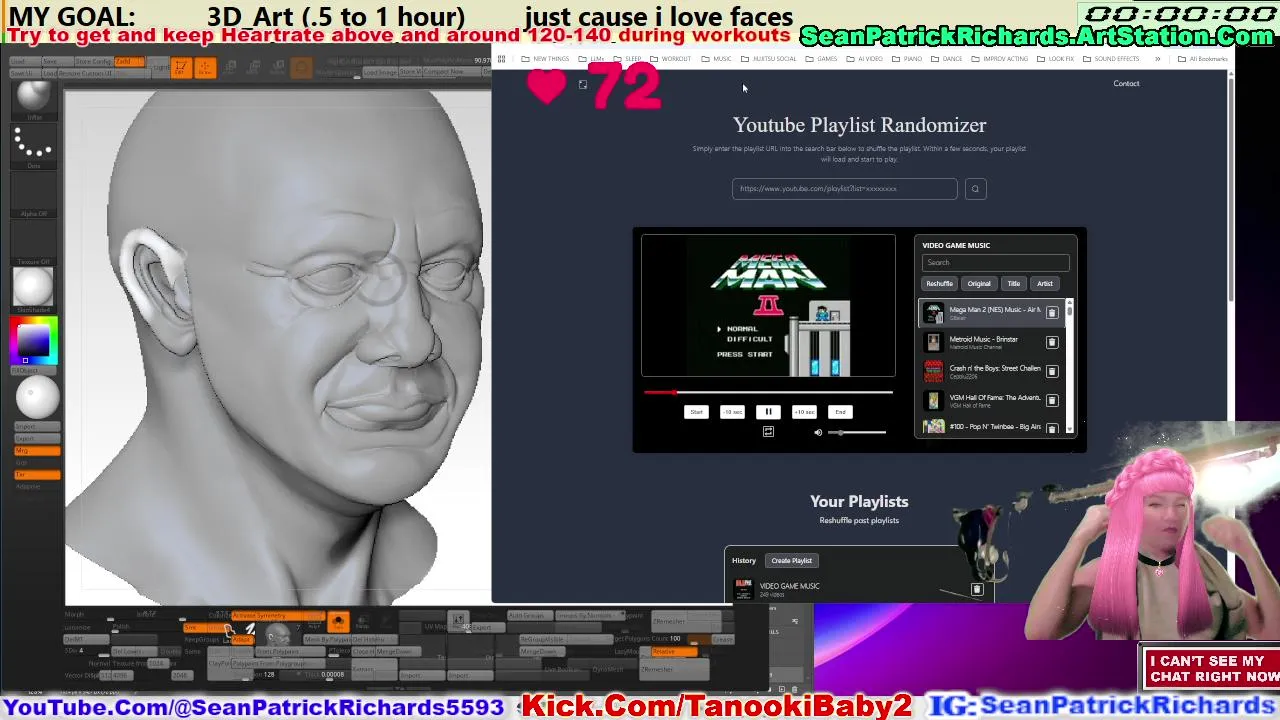
Task: Open the IMPROV ACTING bookmark folder
Action: (x=999, y=59)
